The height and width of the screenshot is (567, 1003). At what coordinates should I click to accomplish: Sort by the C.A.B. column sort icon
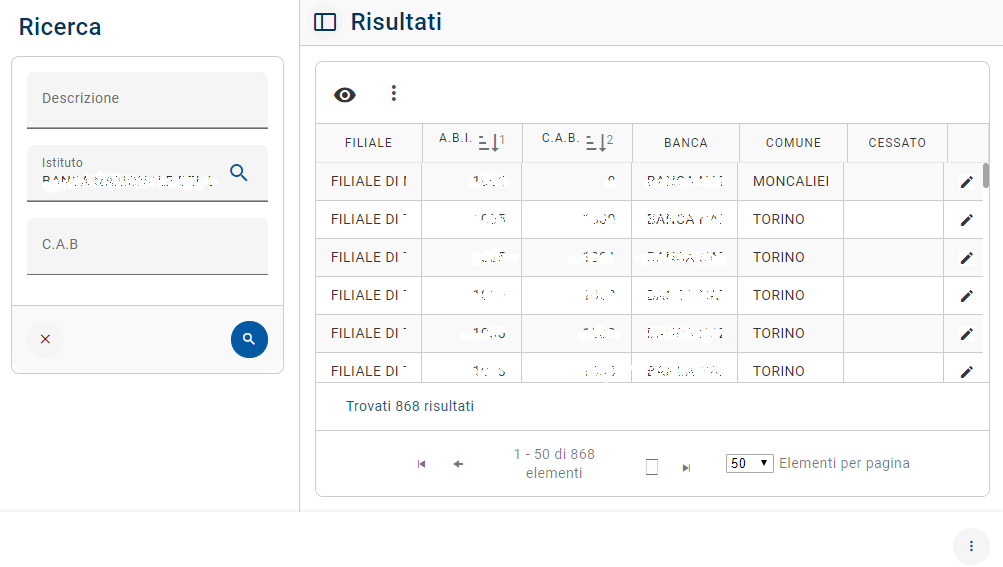point(597,142)
